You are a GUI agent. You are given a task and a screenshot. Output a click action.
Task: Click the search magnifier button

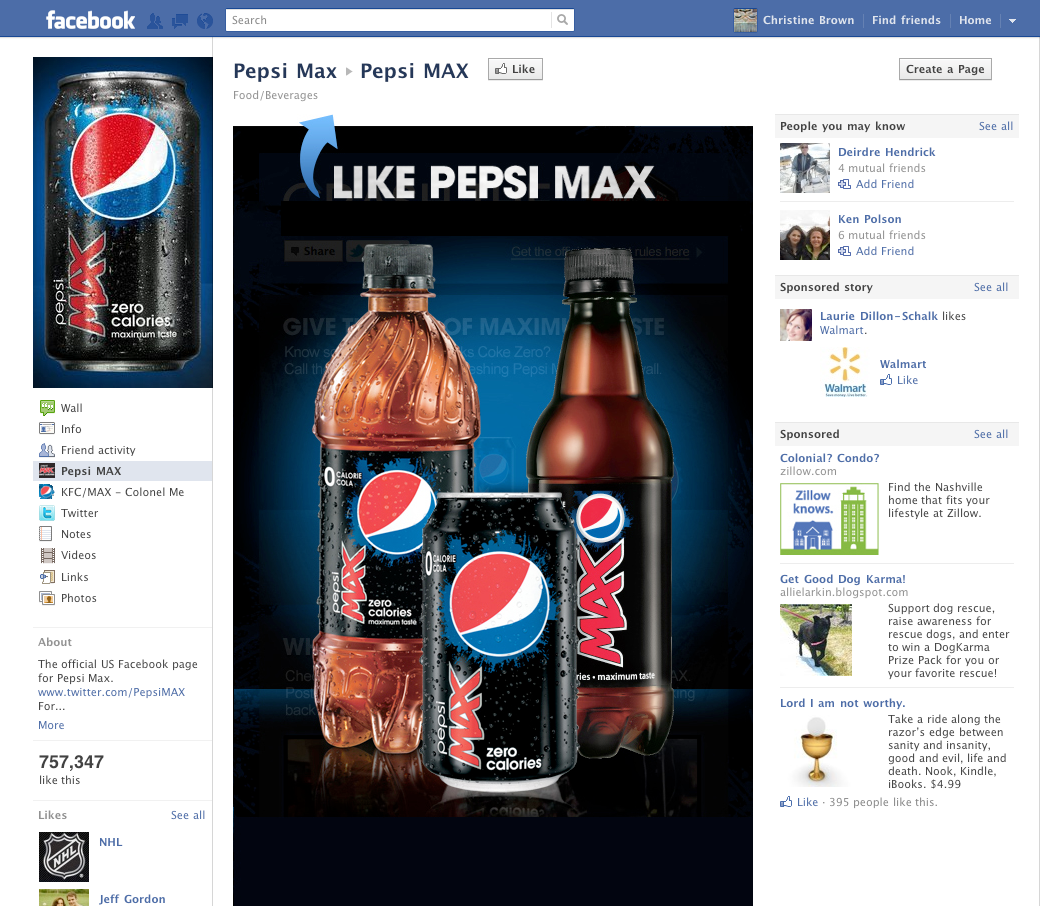(562, 20)
